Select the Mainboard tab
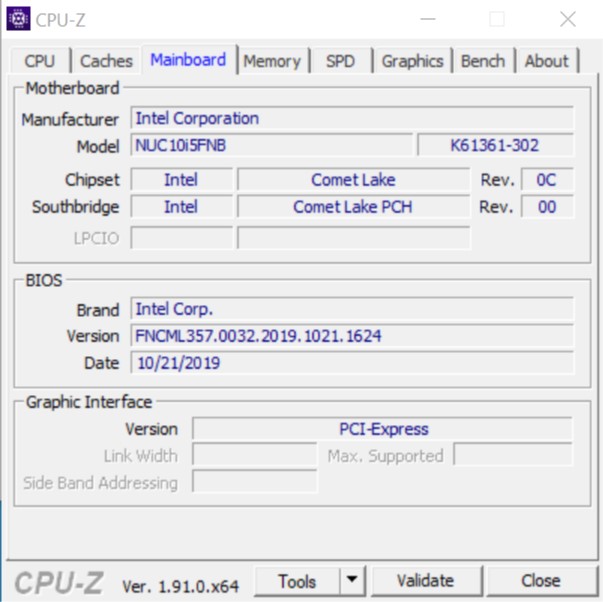Screen dimensions: 603x602 click(188, 60)
